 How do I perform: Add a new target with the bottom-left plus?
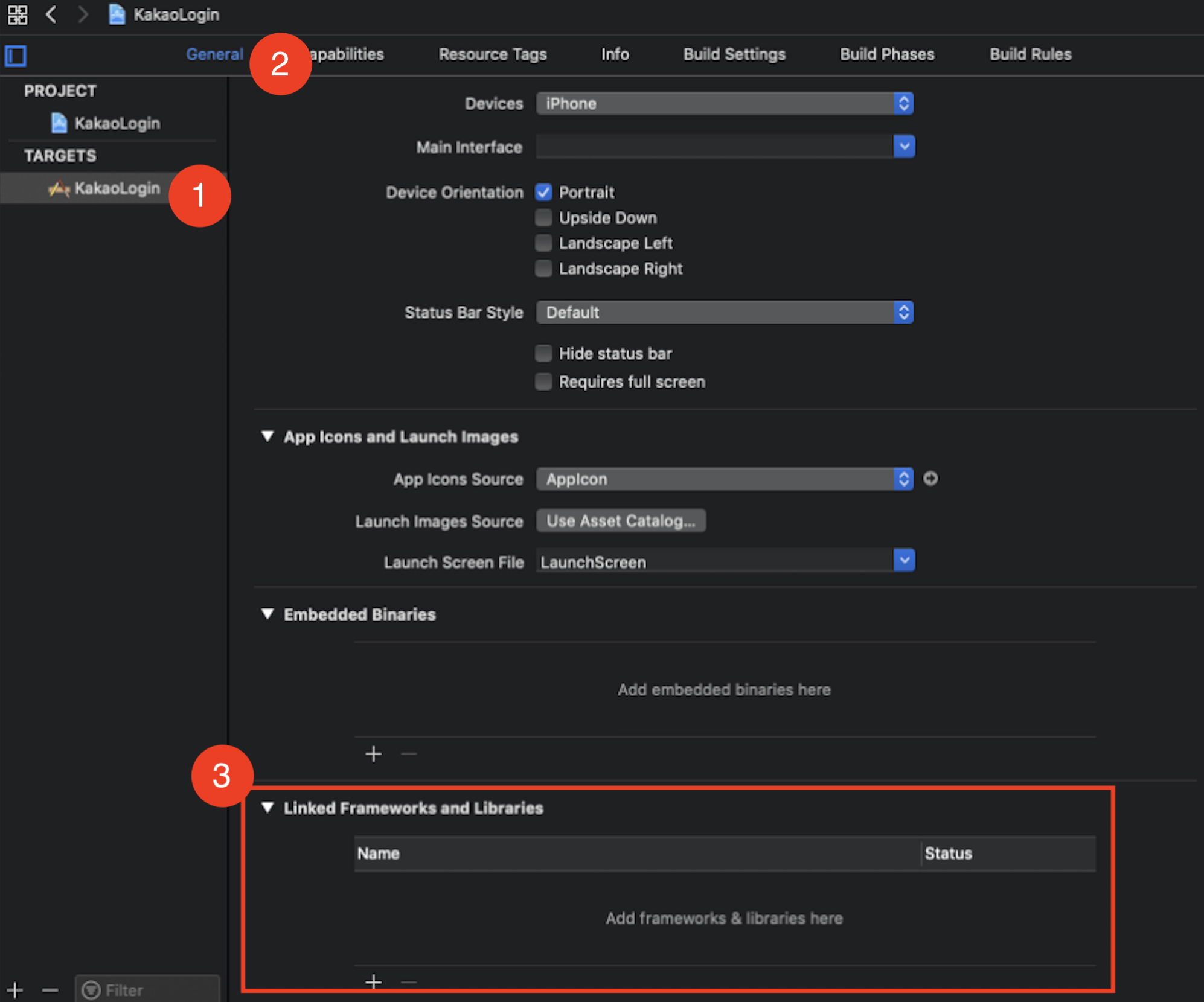[x=15, y=990]
